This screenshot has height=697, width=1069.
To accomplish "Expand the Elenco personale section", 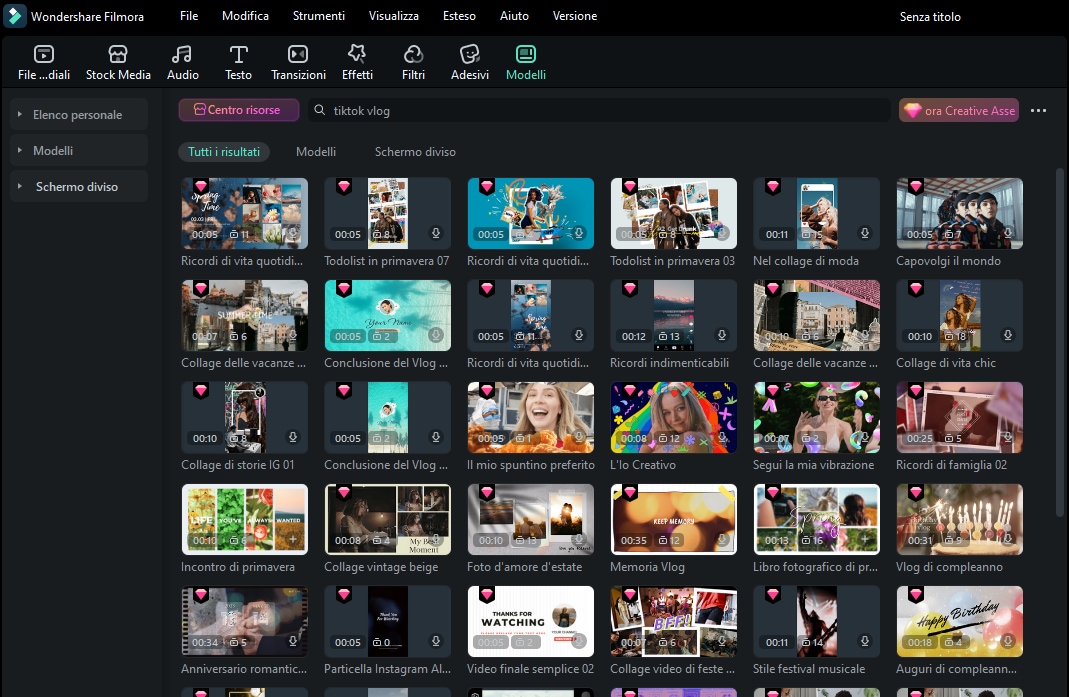I will 78,115.
